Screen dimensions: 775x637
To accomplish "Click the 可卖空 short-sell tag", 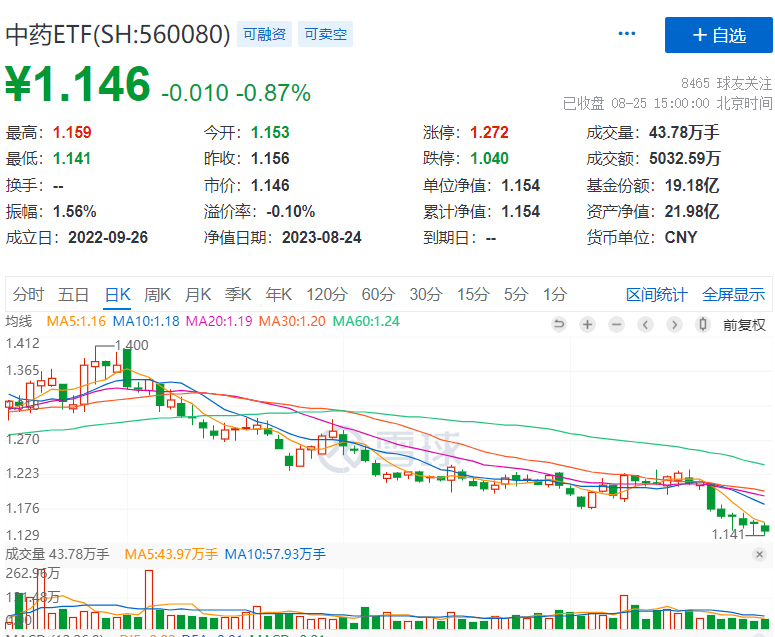I will click(x=325, y=34).
